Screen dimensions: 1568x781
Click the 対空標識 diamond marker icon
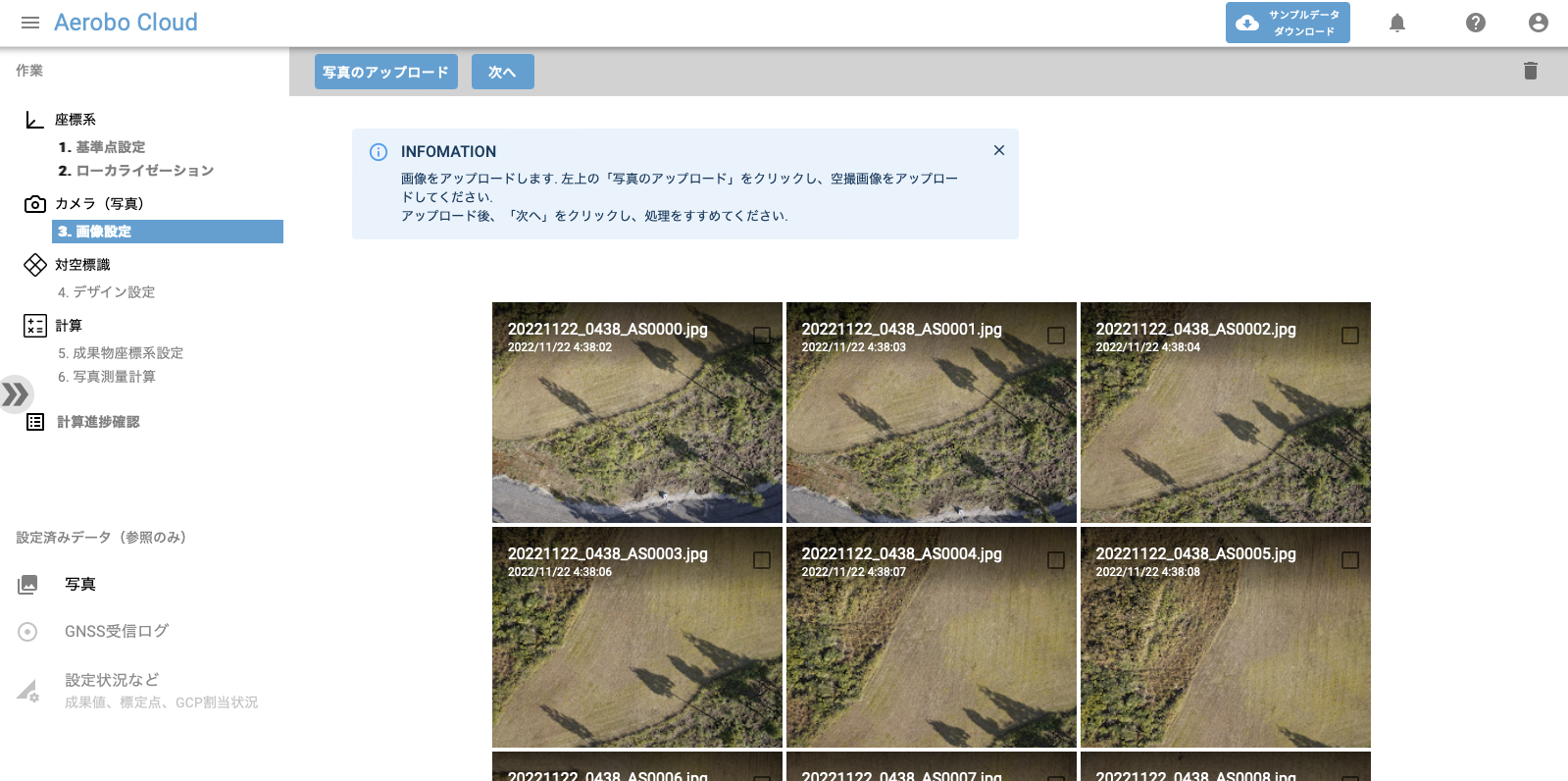[x=35, y=265]
